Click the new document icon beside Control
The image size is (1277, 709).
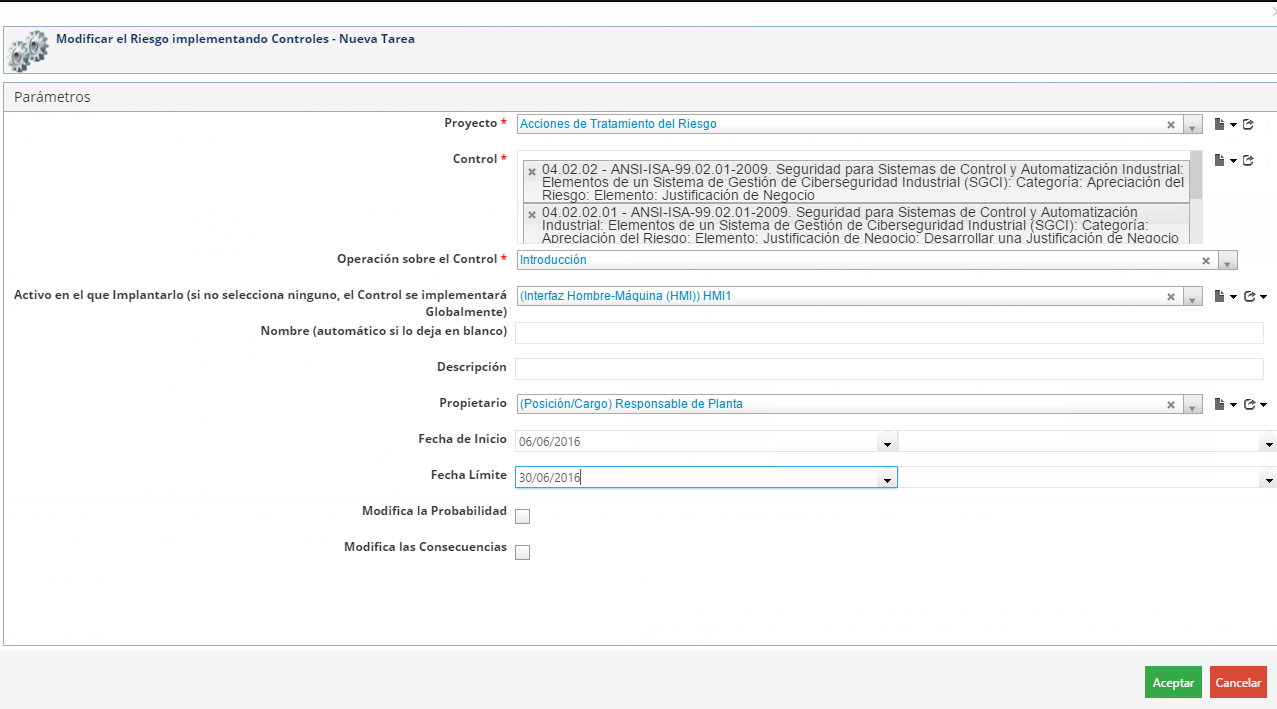[x=1220, y=160]
